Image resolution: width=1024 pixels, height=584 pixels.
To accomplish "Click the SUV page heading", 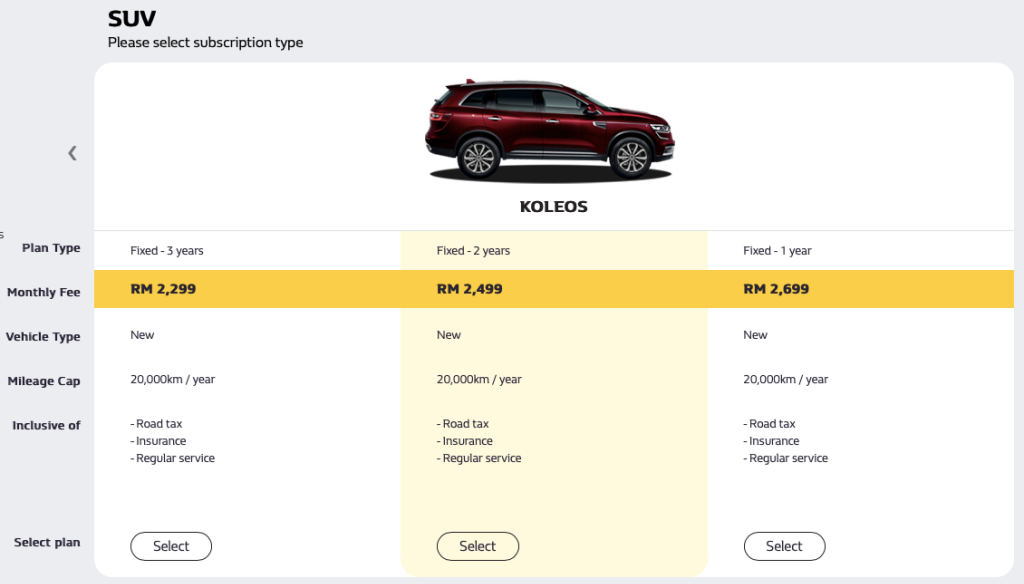I will [132, 18].
